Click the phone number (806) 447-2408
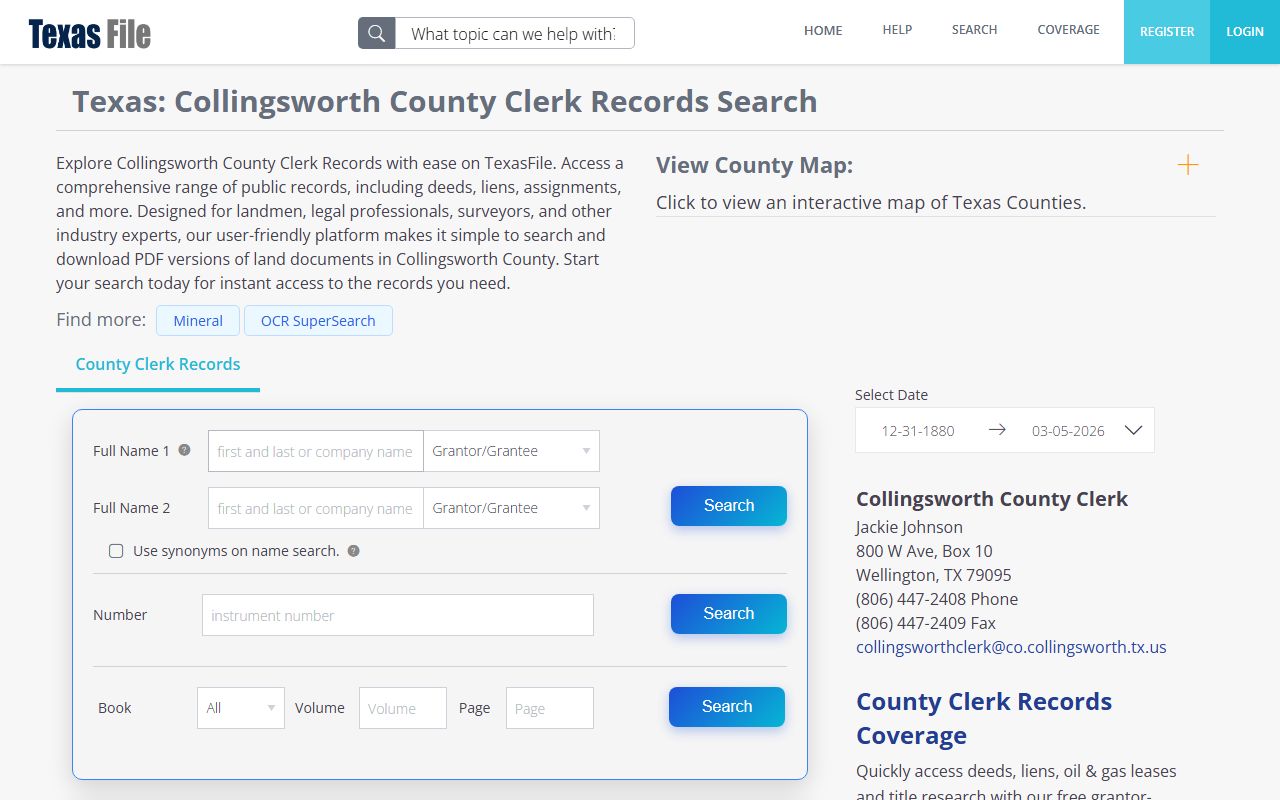 [911, 599]
